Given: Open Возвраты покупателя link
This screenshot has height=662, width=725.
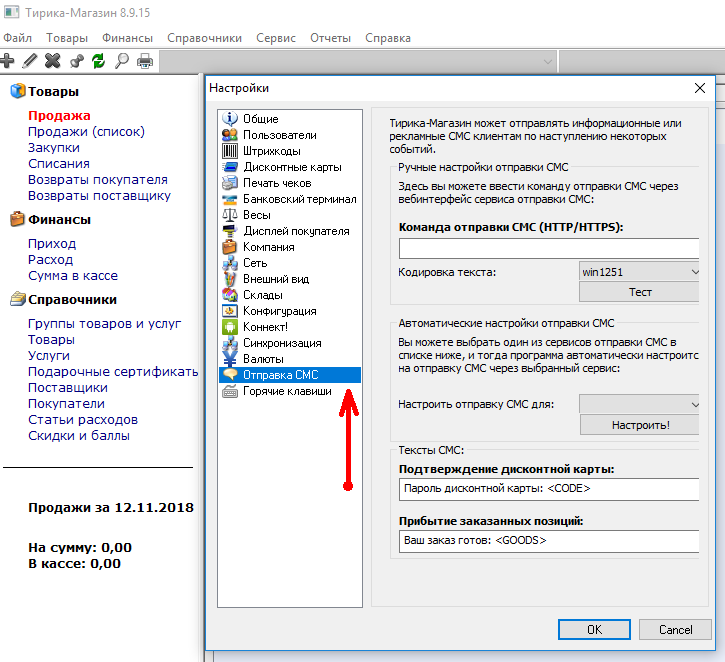Looking at the screenshot, I should coord(98,180).
